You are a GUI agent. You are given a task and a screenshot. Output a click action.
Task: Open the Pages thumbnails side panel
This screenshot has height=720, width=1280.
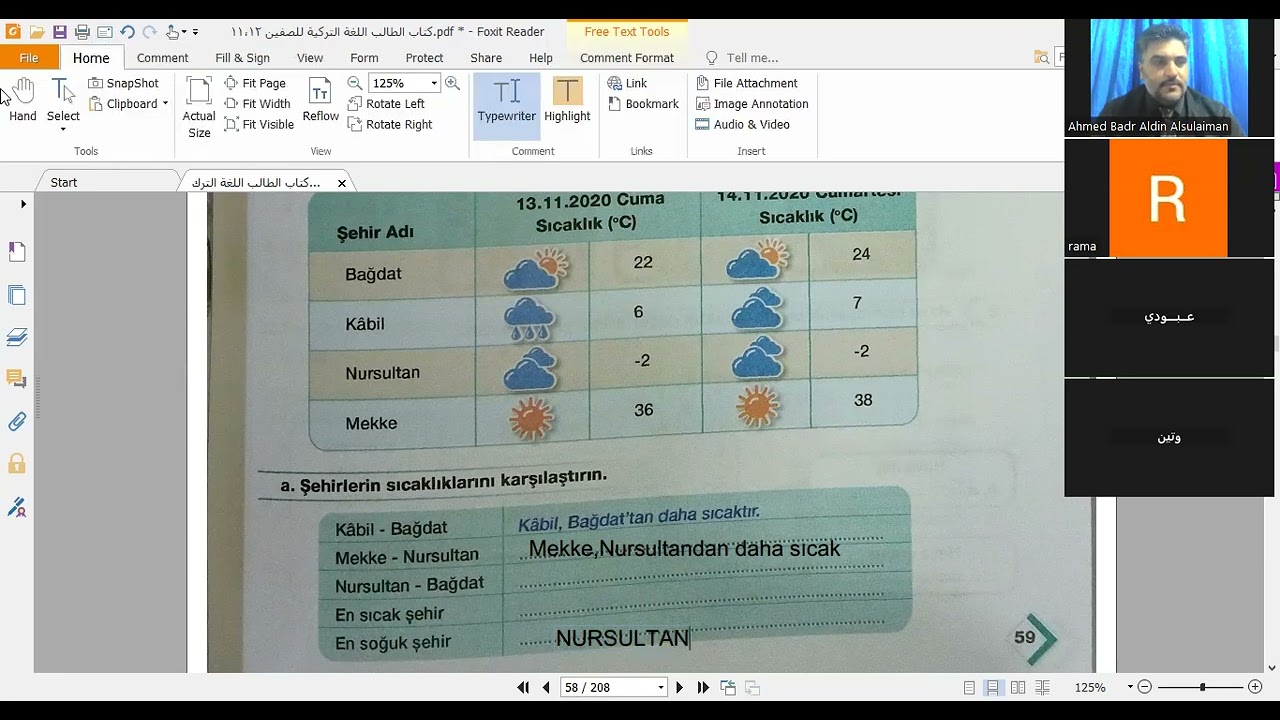click(17, 295)
